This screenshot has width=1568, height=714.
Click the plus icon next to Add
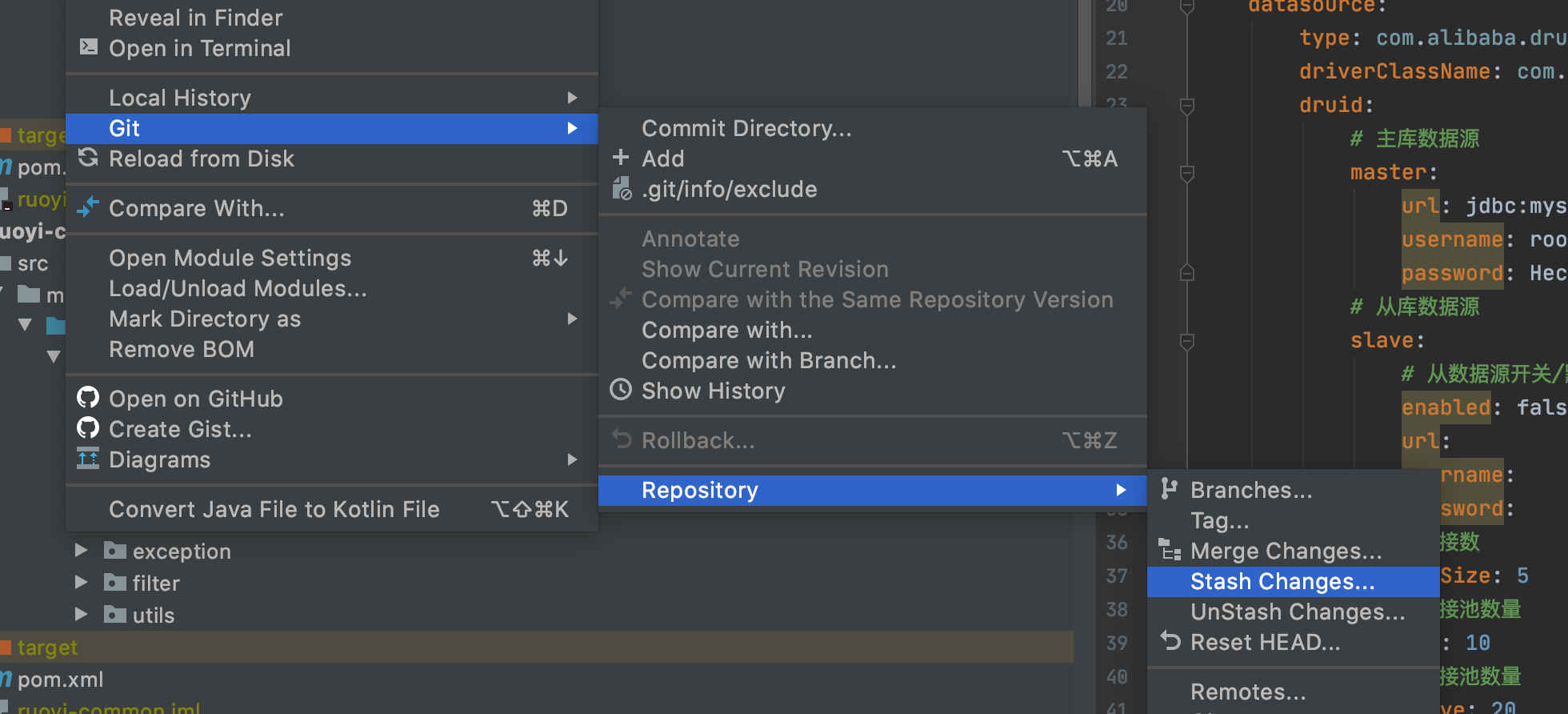[621, 158]
